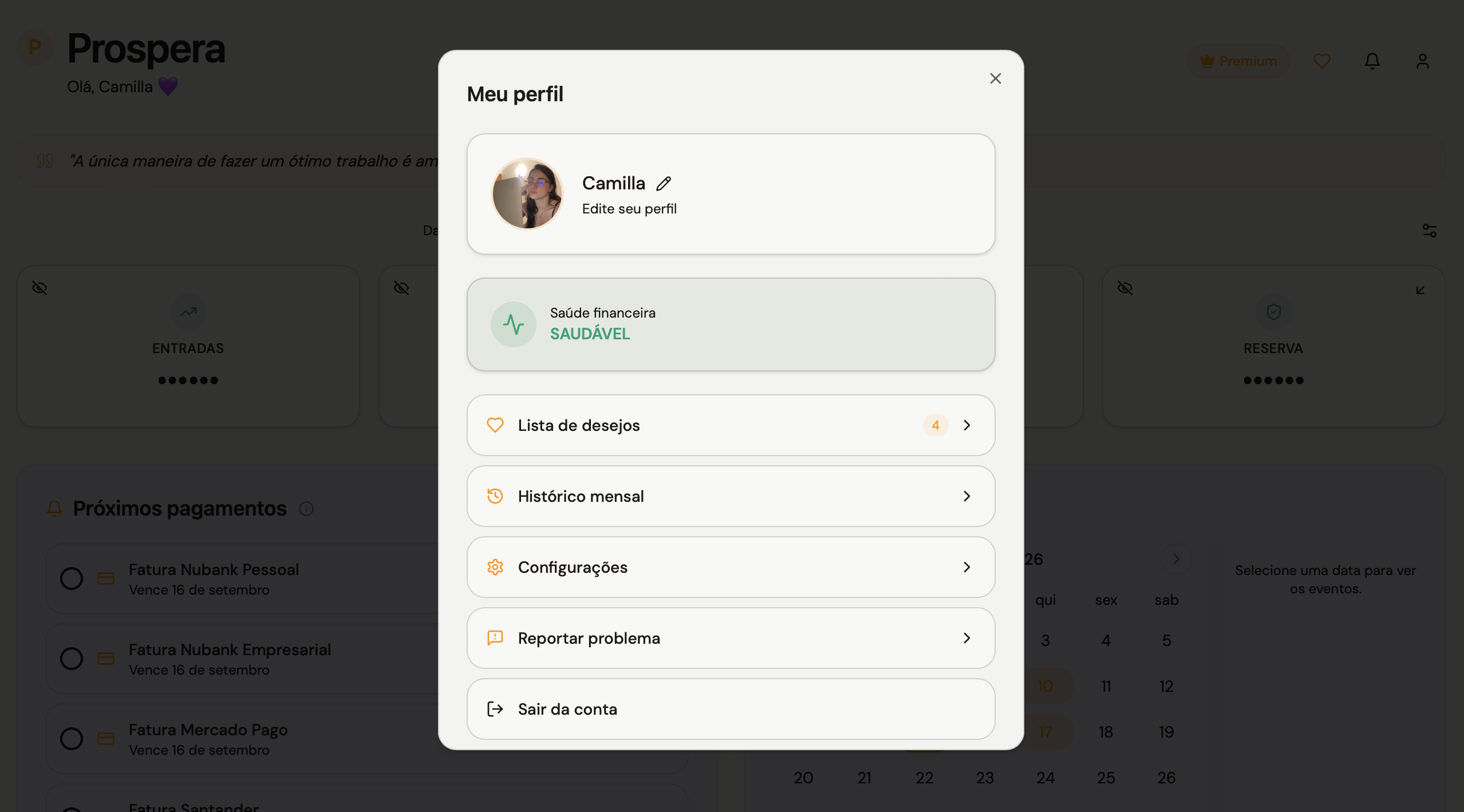Open dashboard filter sliders icon
This screenshot has height=812, width=1464.
[1430, 231]
